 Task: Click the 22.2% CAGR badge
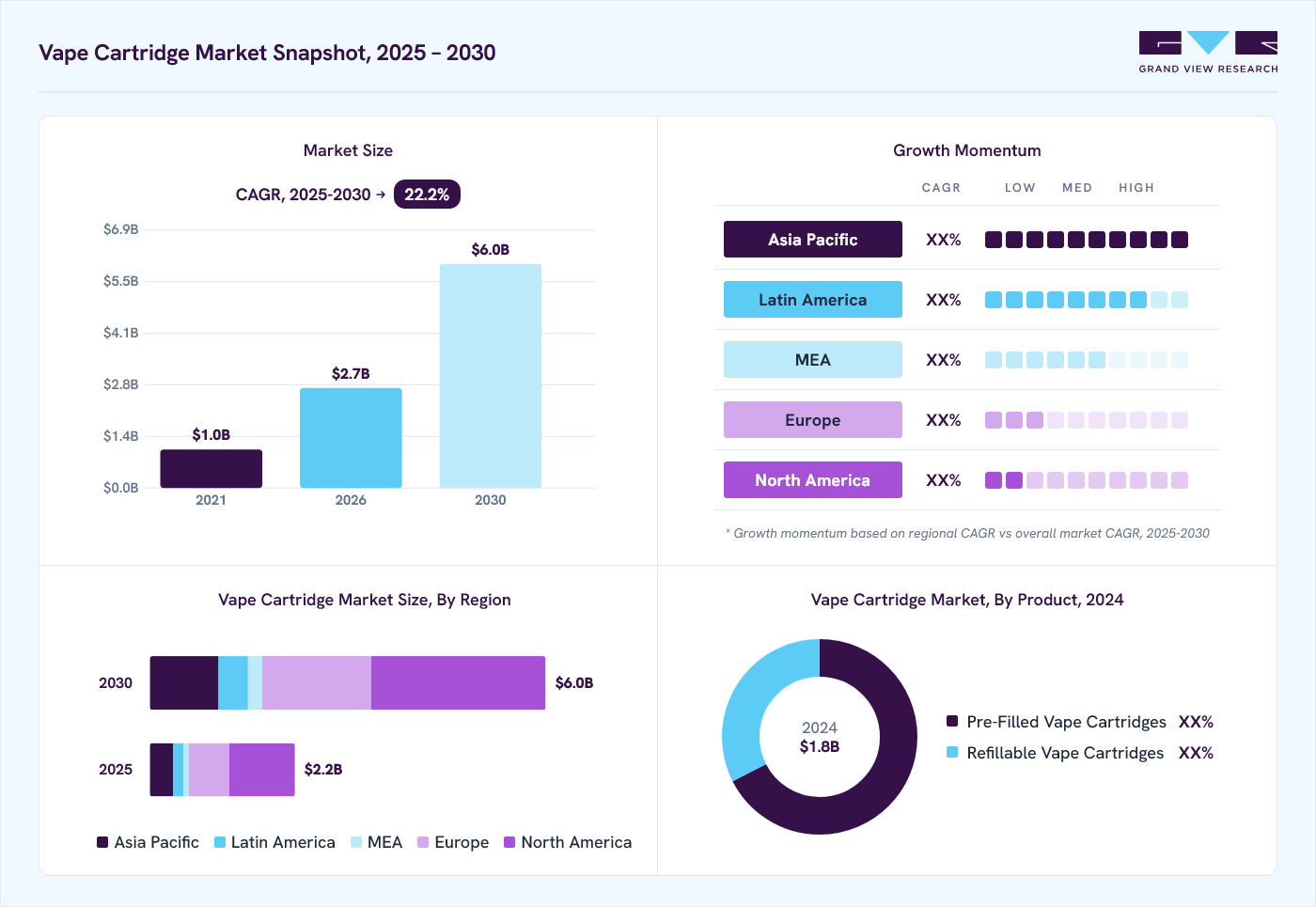427,195
